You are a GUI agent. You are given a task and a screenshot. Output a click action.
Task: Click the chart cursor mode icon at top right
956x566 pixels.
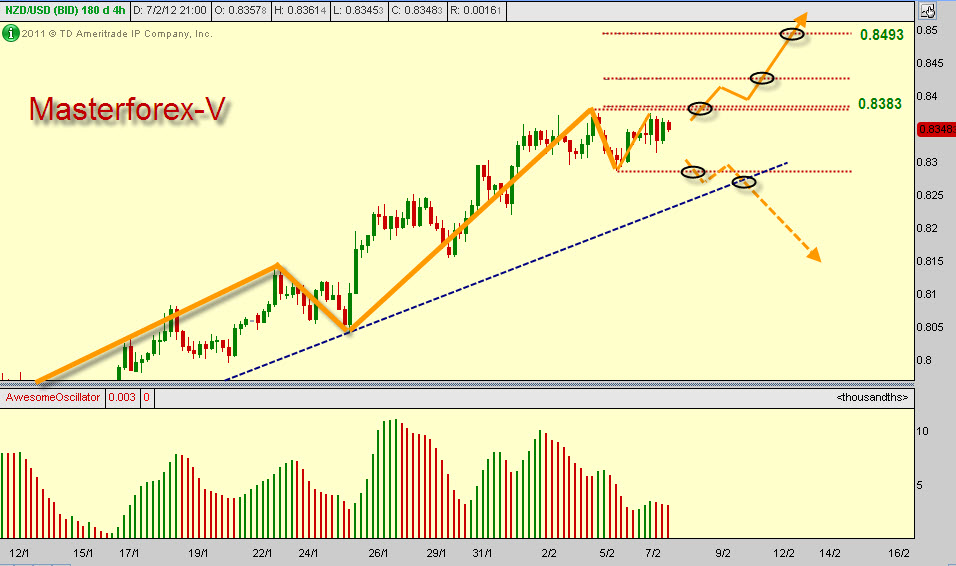[927, 12]
